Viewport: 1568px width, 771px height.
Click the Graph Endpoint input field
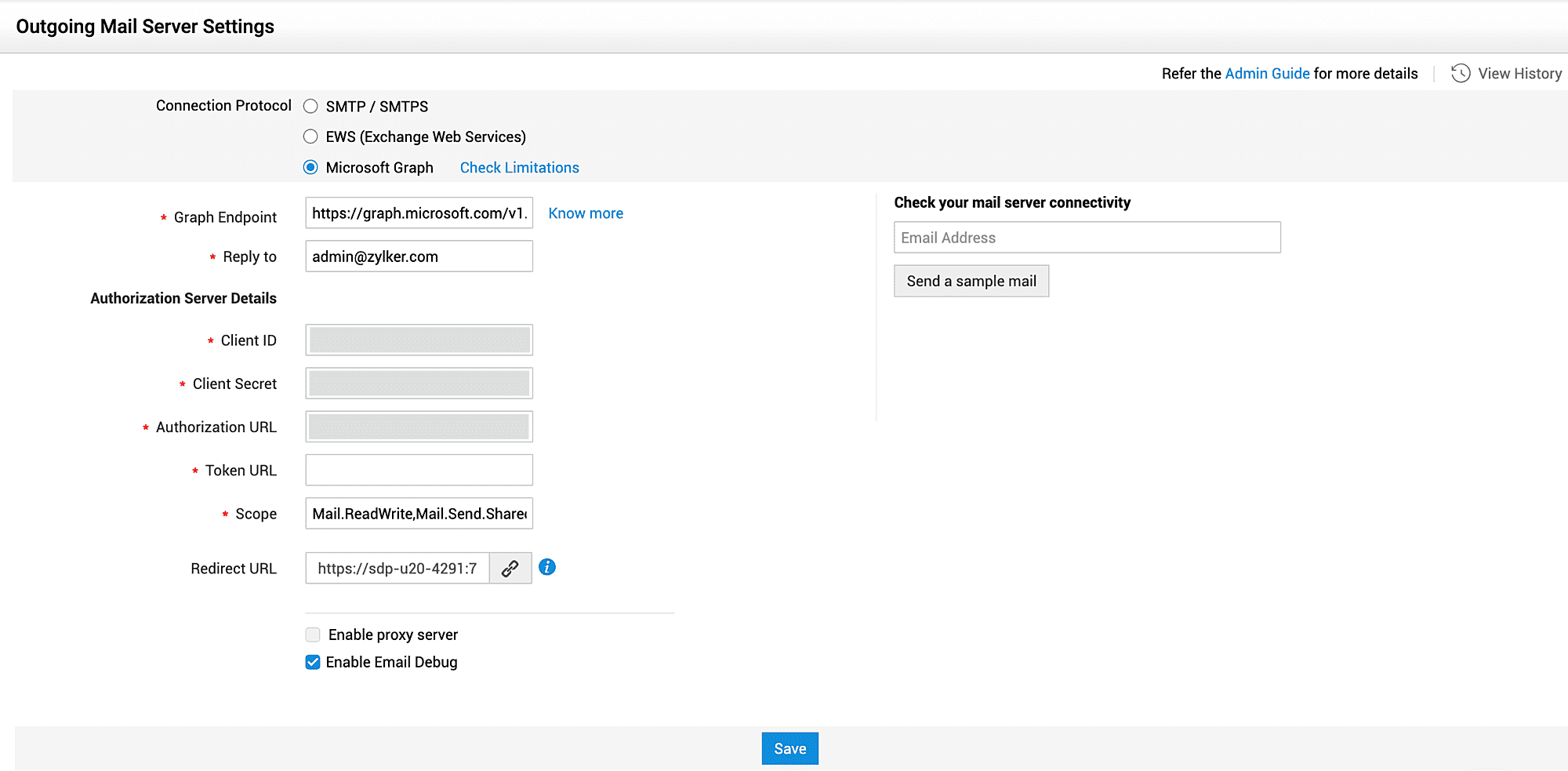(x=419, y=213)
